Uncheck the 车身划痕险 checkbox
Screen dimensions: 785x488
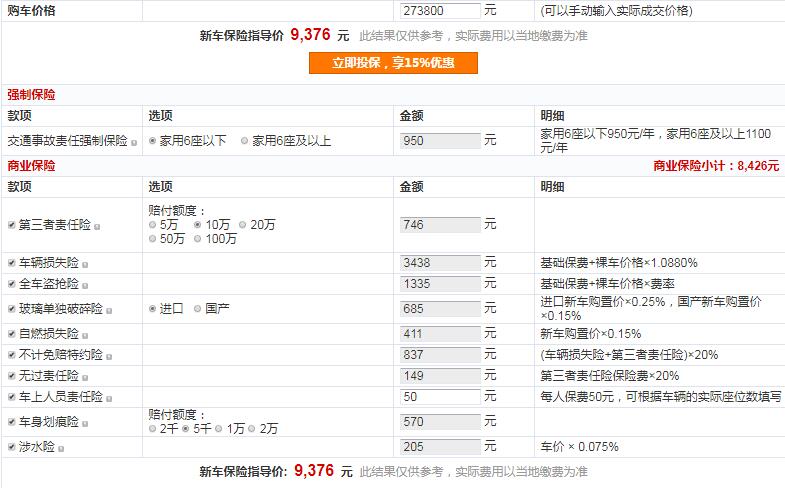(x=12, y=422)
